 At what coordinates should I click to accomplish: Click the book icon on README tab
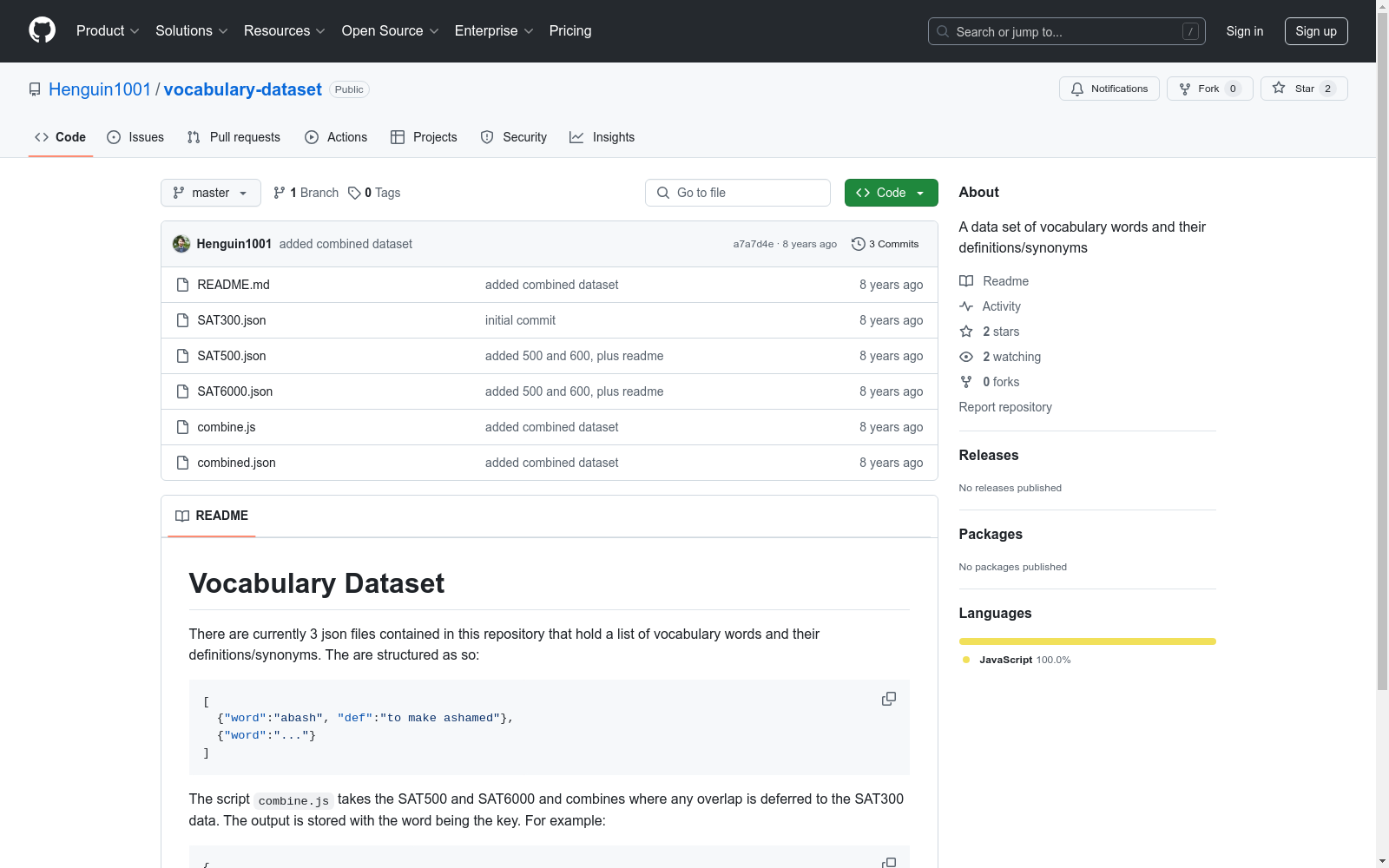point(182,516)
